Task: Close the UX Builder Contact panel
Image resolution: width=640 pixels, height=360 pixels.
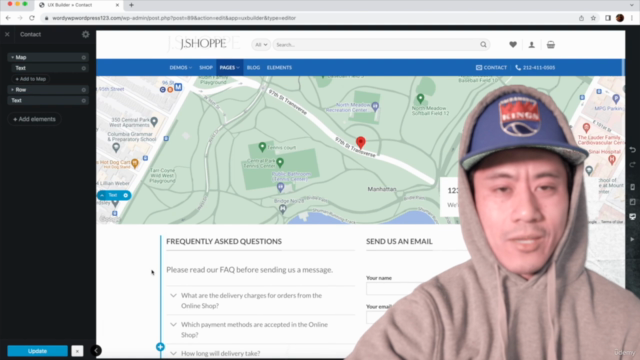Action: [7, 34]
